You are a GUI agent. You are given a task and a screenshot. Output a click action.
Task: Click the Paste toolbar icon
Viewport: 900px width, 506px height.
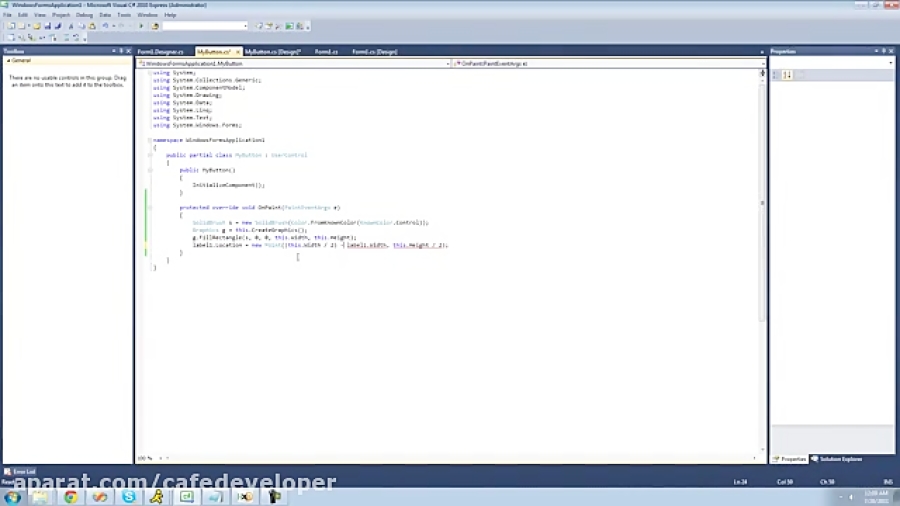coord(92,26)
